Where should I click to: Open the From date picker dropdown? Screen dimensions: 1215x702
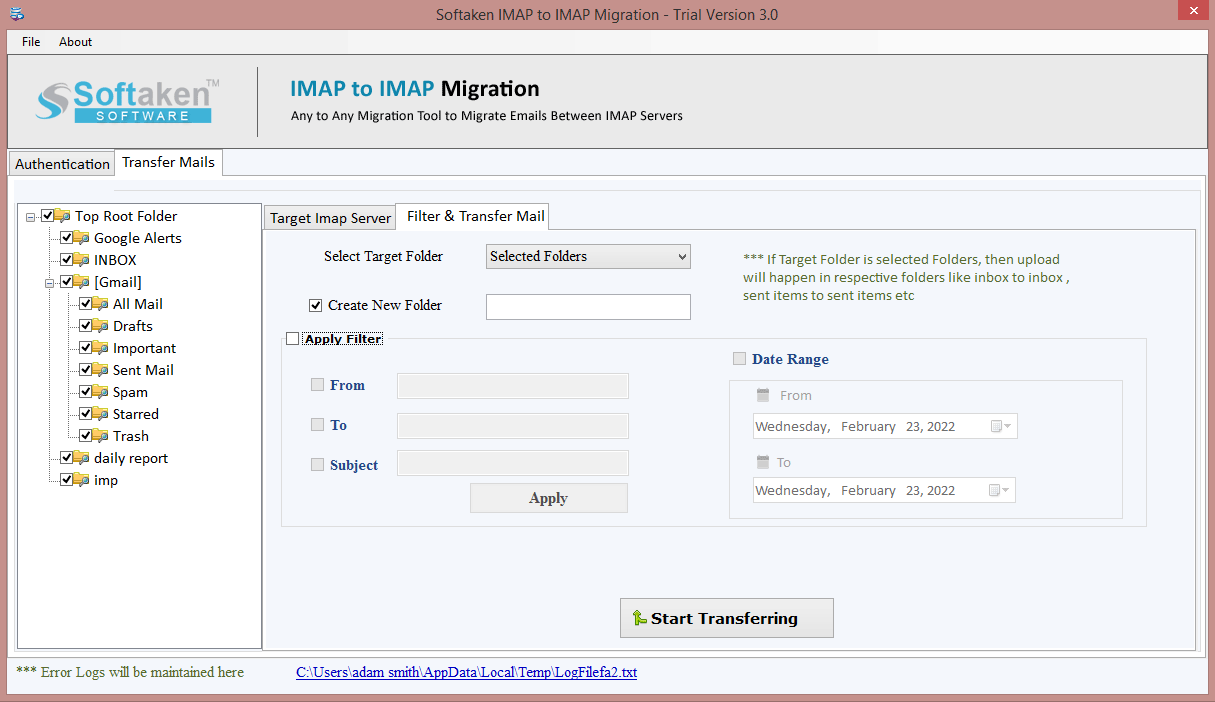pos(1002,426)
